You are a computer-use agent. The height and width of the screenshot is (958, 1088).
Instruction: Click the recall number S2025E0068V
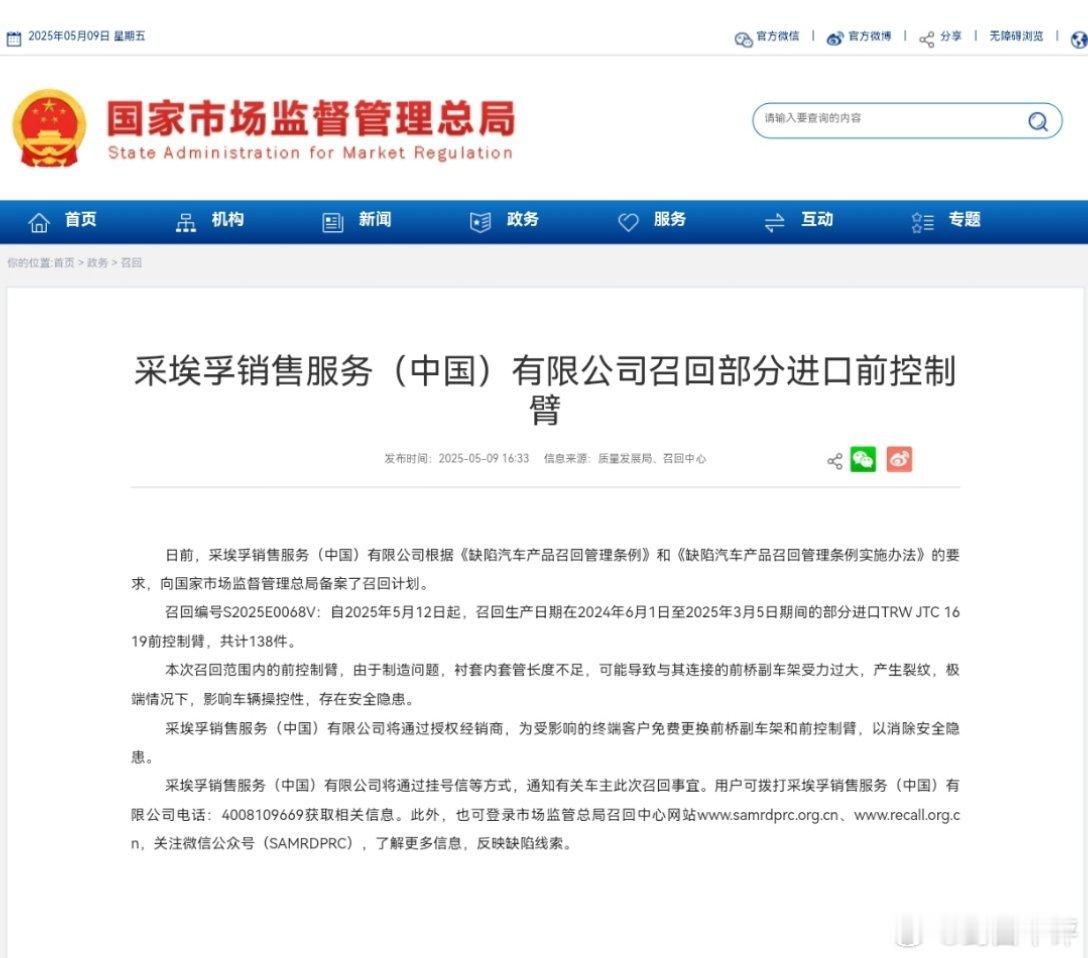pyautogui.click(x=271, y=613)
